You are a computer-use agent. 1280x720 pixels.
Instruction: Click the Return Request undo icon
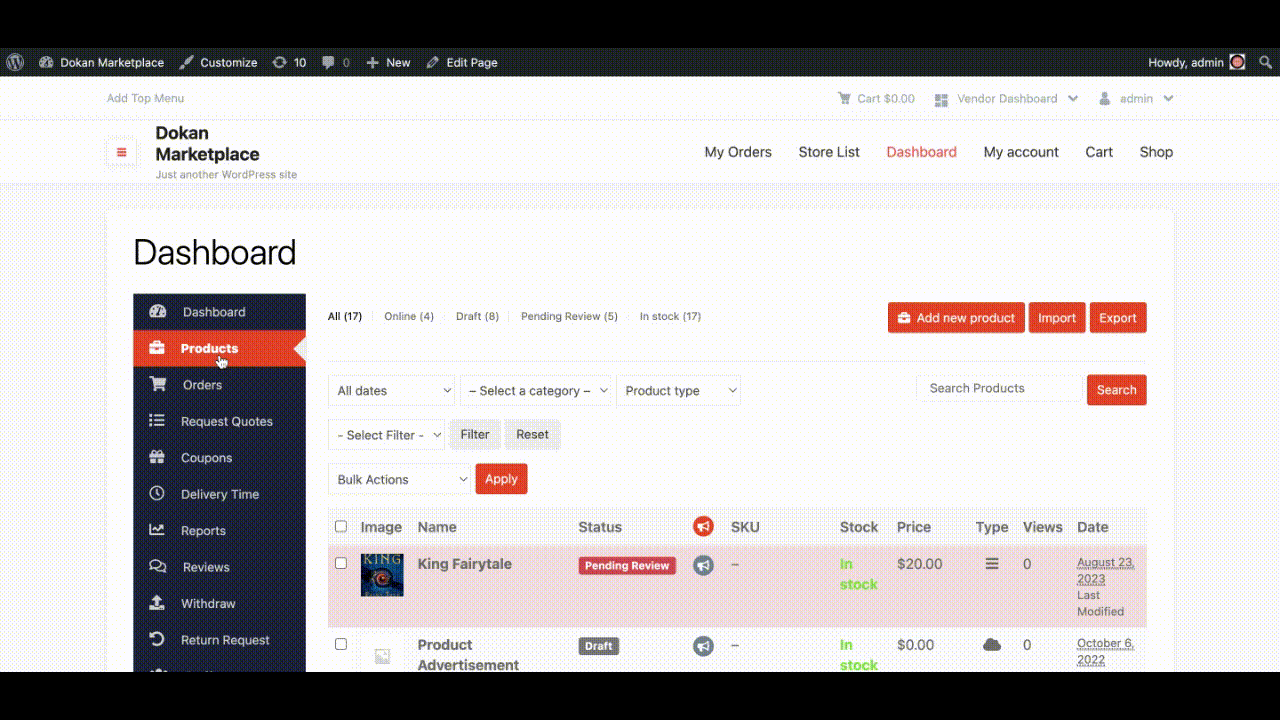click(157, 640)
